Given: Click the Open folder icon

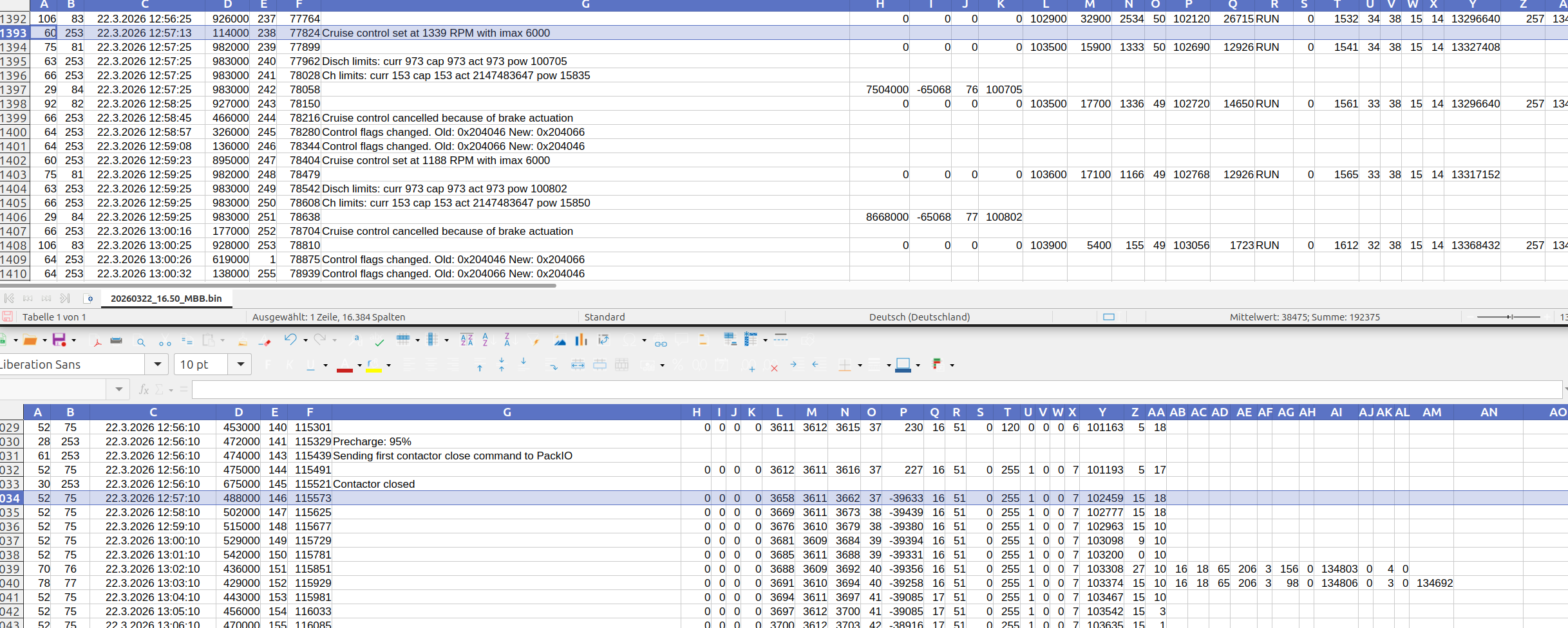Looking at the screenshot, I should coord(30,340).
